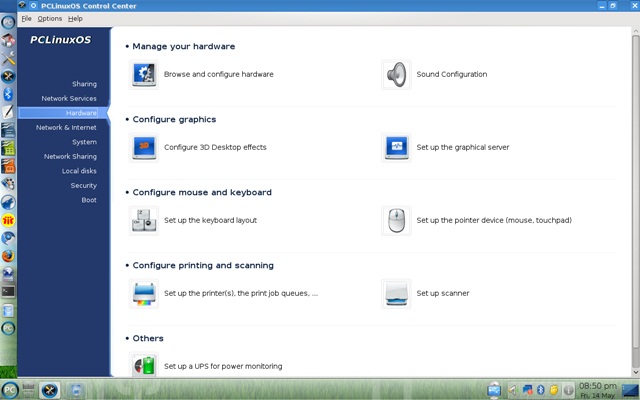Open the printer setup icon
The height and width of the screenshot is (400, 640).
coord(144,293)
